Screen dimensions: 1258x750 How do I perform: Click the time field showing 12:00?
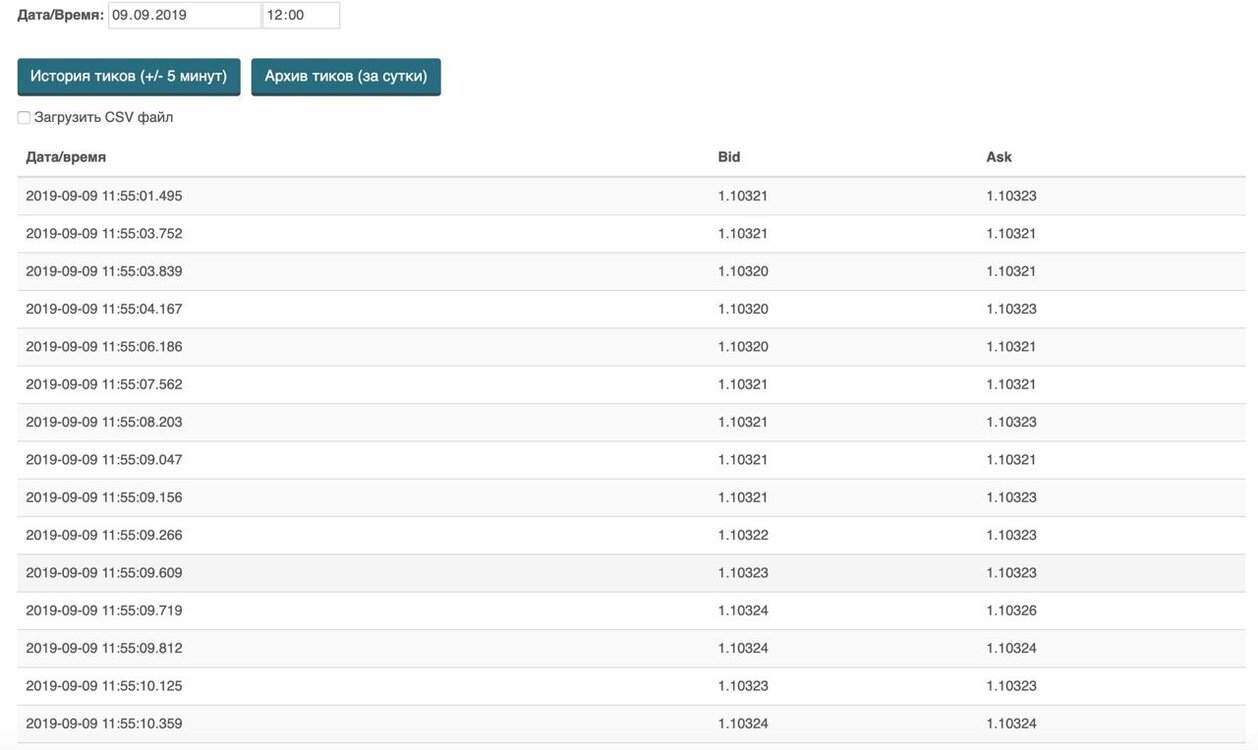point(301,15)
